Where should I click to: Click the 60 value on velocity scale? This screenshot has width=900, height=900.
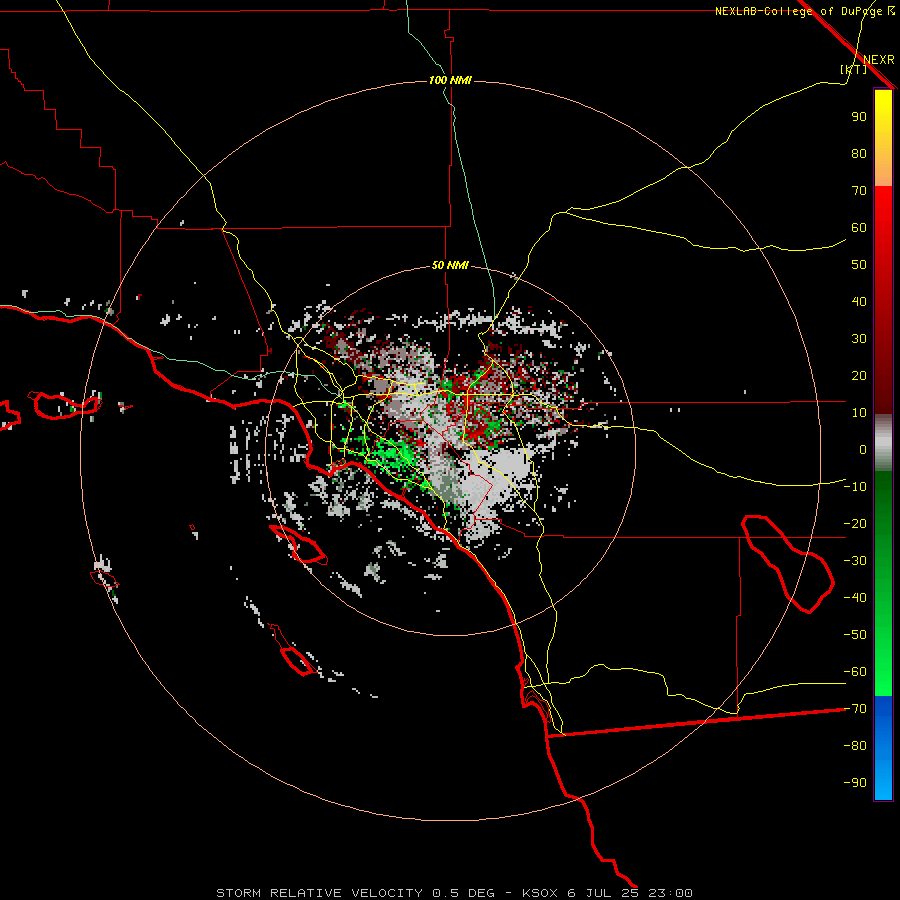[x=859, y=228]
